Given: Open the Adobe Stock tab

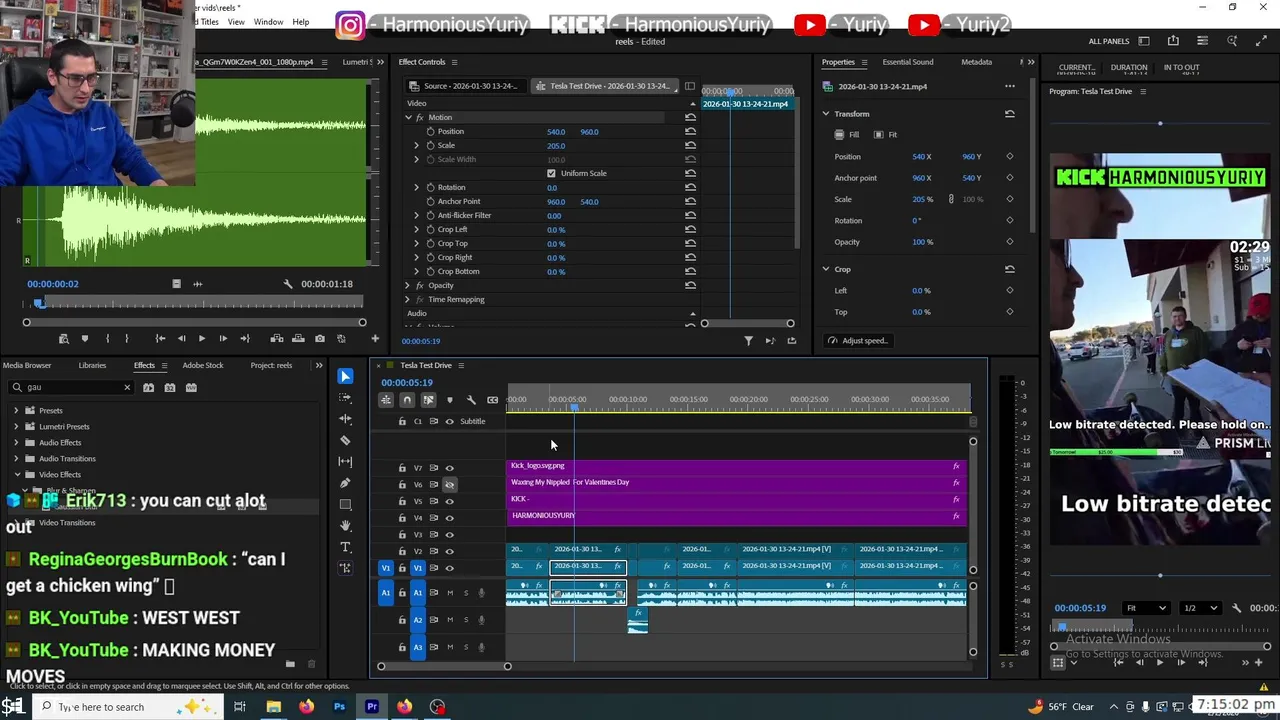Looking at the screenshot, I should click(x=203, y=366).
